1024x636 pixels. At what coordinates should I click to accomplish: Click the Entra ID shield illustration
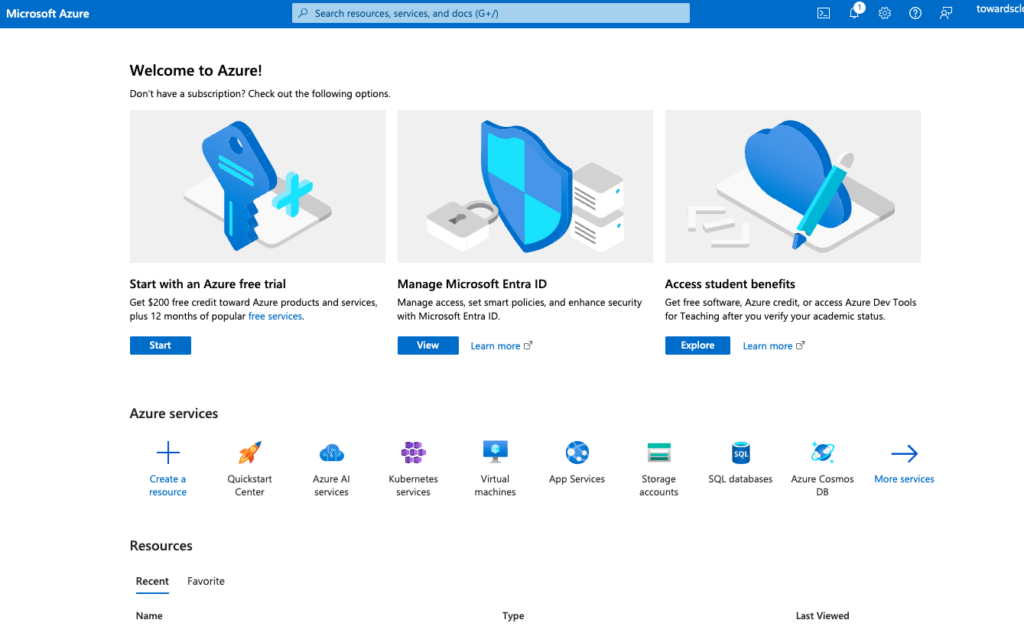(525, 186)
